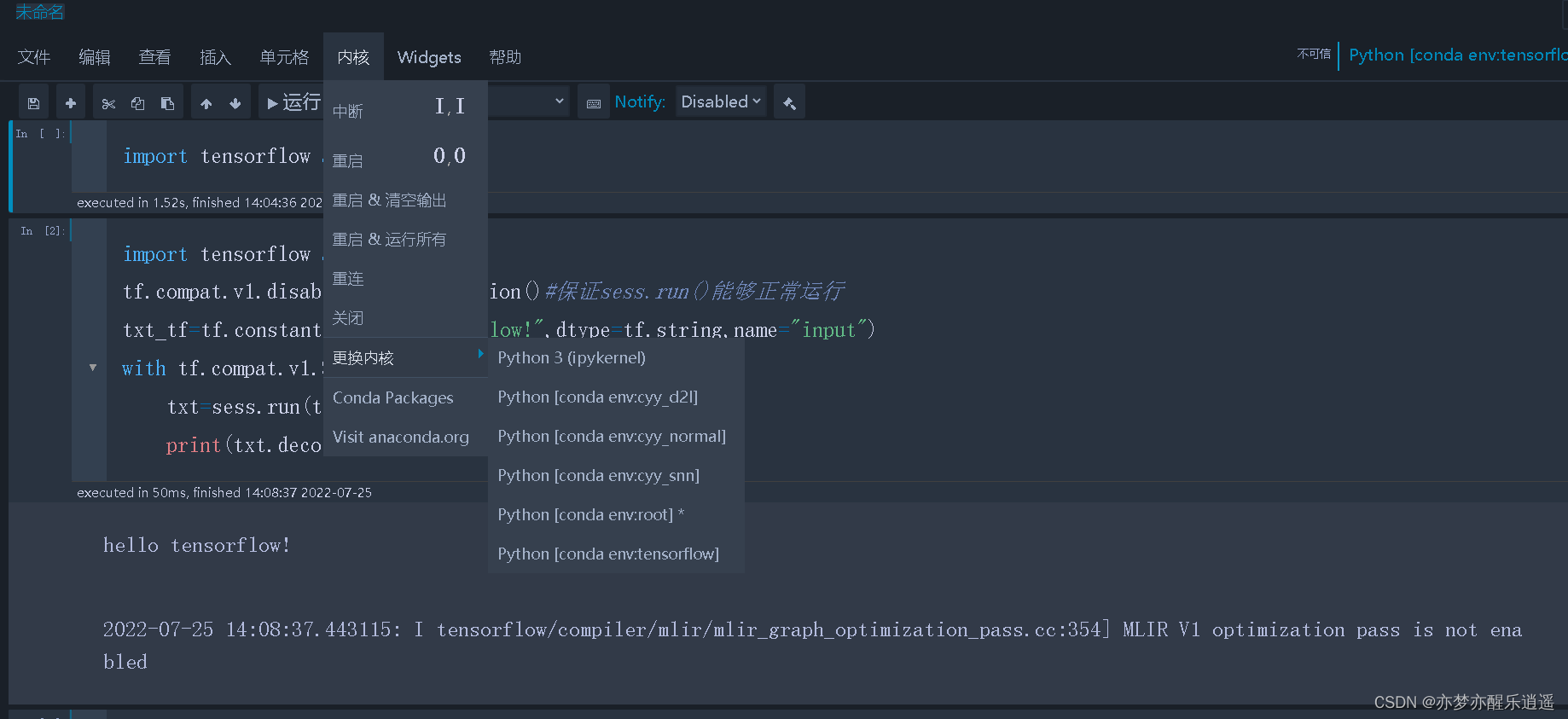Insert a cell below with plus icon

pyautogui.click(x=71, y=103)
